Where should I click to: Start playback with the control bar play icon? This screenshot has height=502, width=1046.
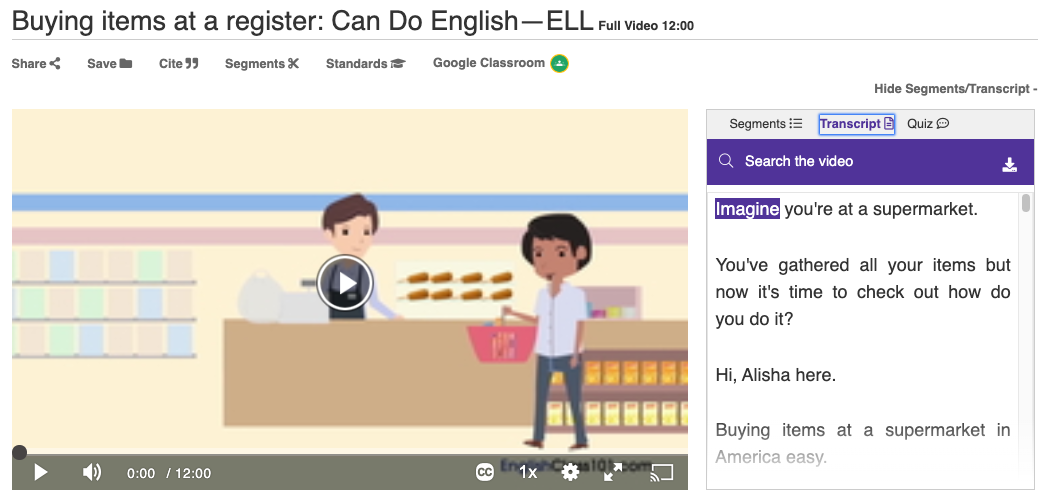click(x=41, y=473)
